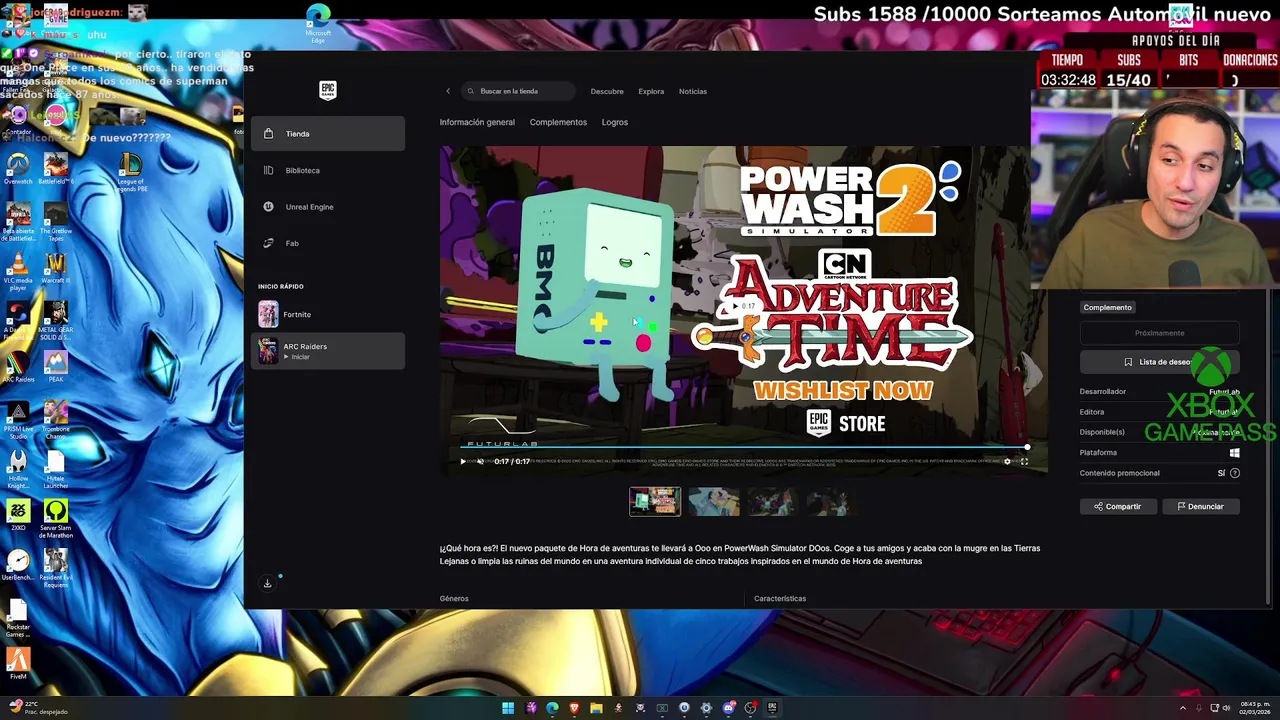This screenshot has height=720, width=1280.
Task: Open Biblioteca in the sidebar
Action: (328, 170)
